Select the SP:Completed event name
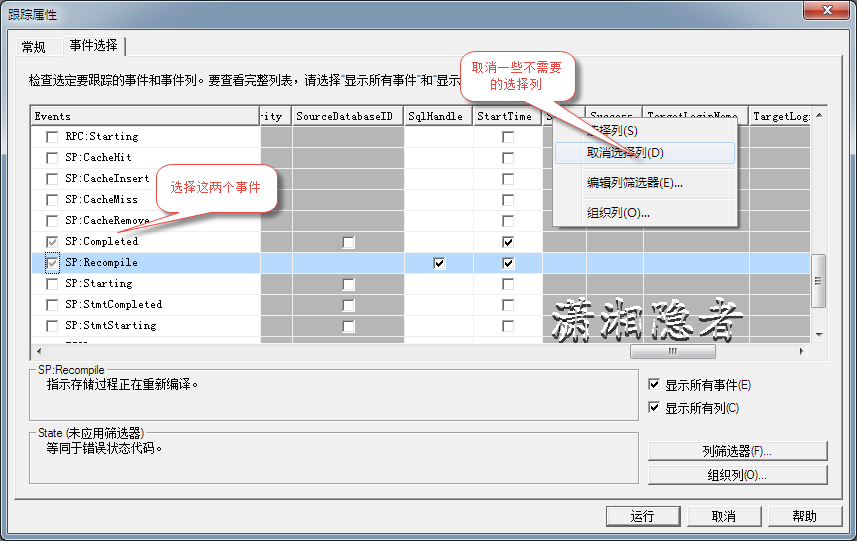The width and height of the screenshot is (857, 541). 102,242
